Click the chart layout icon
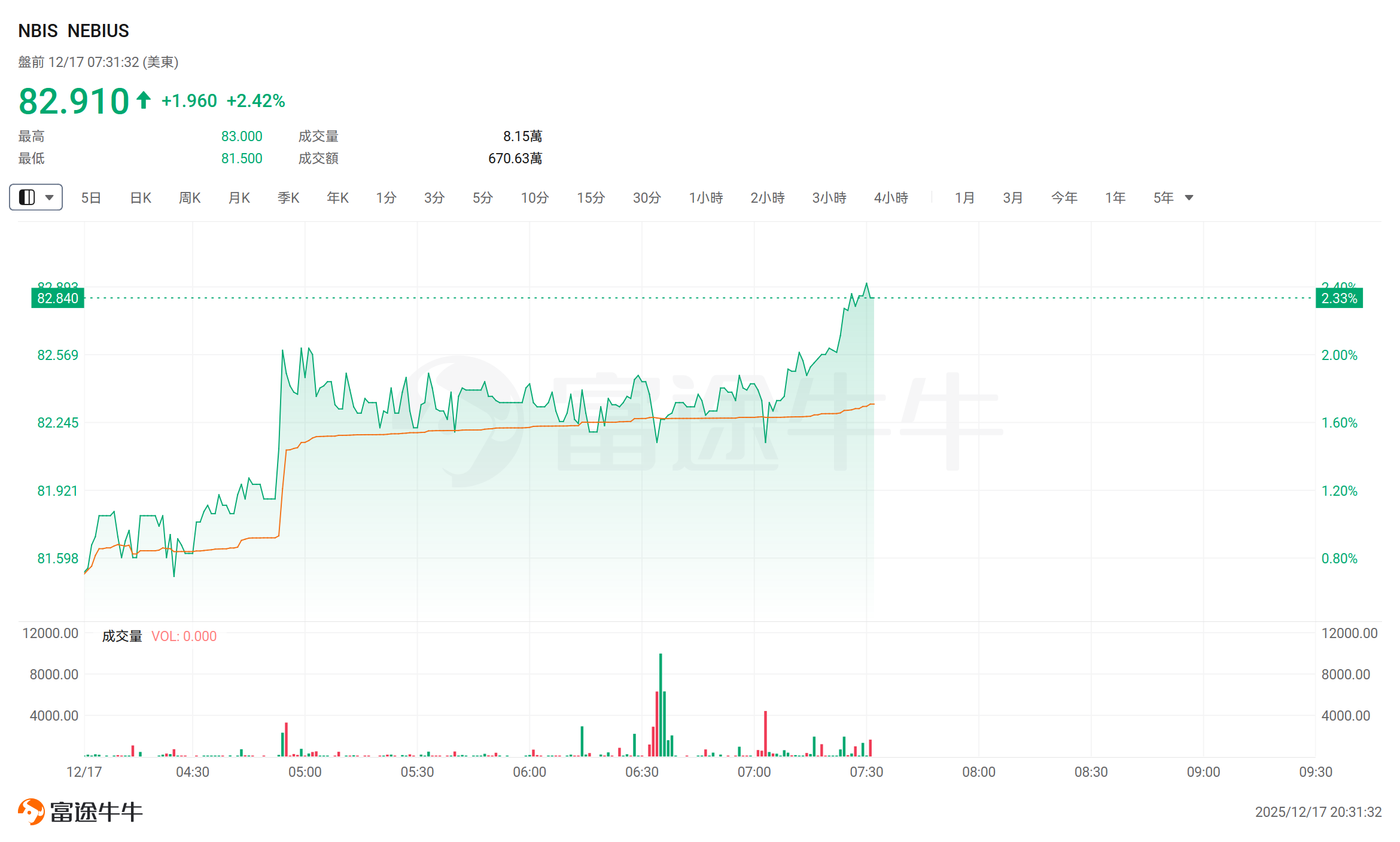 pos(28,197)
